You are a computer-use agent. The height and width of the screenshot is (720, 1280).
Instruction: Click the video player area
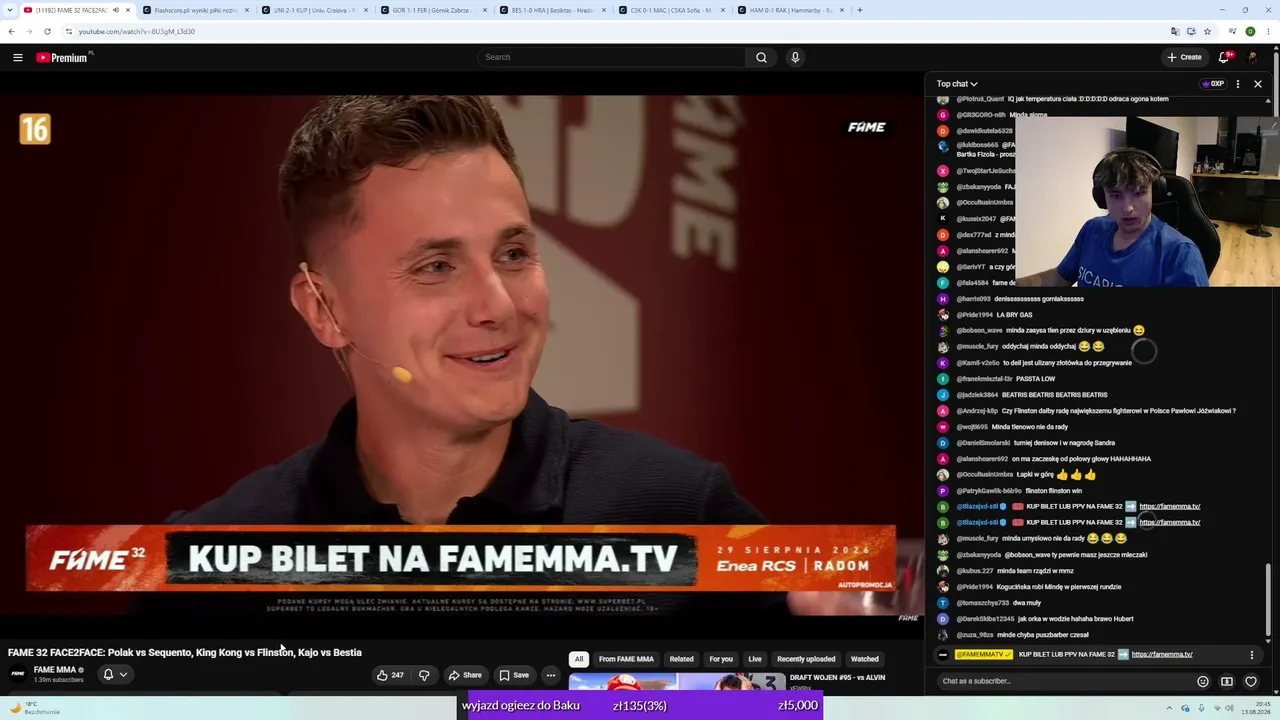tap(462, 356)
